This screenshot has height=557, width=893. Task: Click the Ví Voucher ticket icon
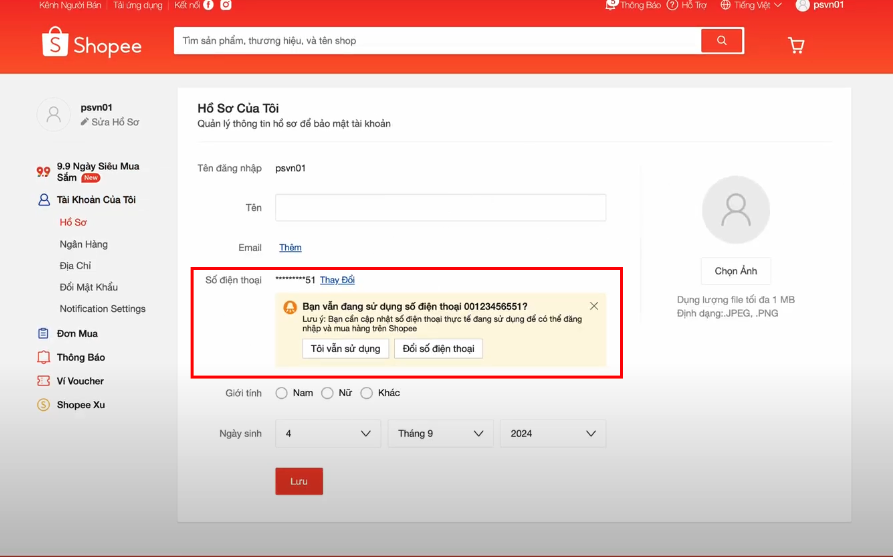pyautogui.click(x=43, y=381)
